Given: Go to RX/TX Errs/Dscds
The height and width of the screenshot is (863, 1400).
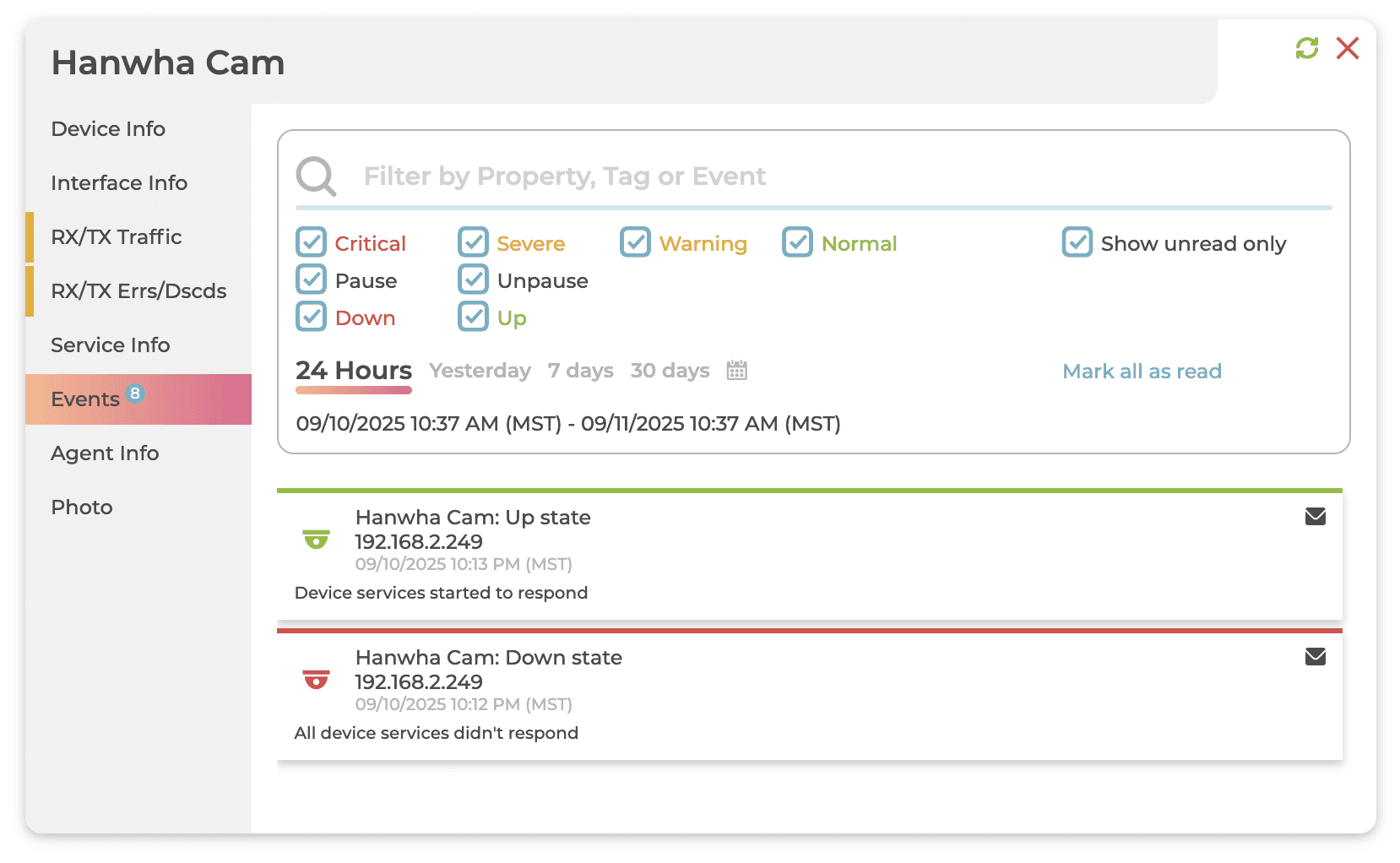Looking at the screenshot, I should tap(138, 291).
